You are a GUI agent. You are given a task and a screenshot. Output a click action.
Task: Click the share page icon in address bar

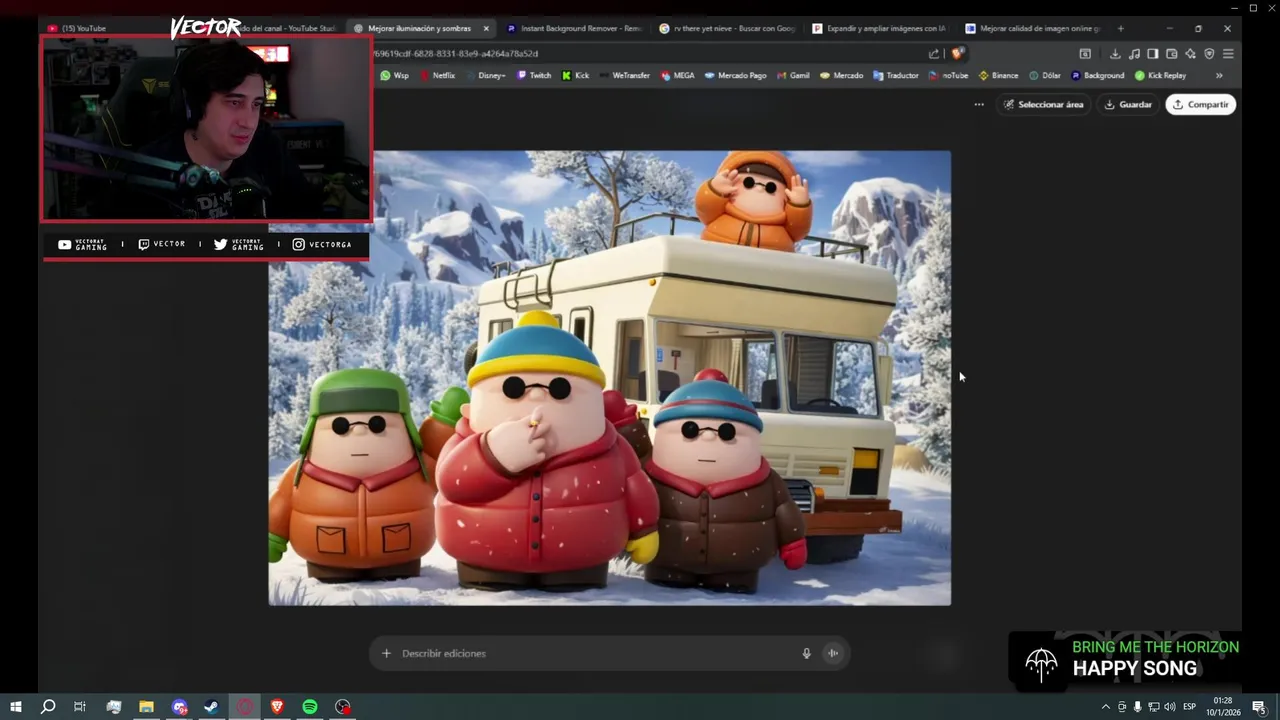point(934,54)
